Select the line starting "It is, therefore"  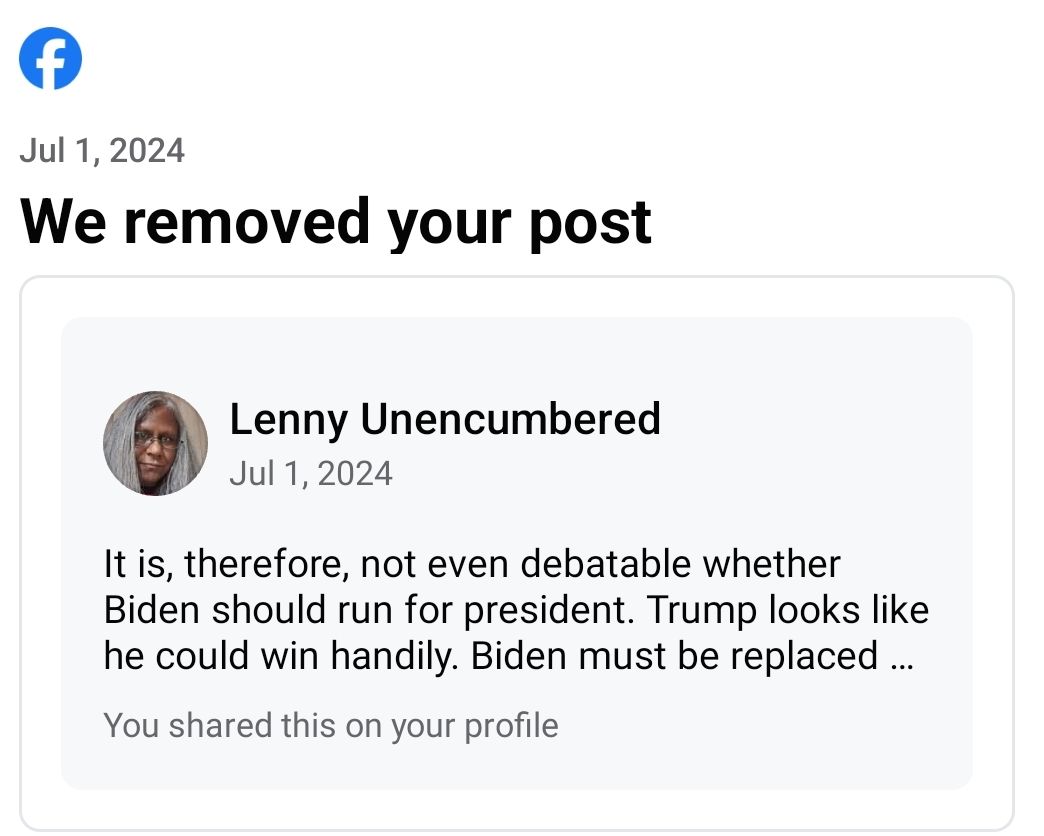point(472,564)
